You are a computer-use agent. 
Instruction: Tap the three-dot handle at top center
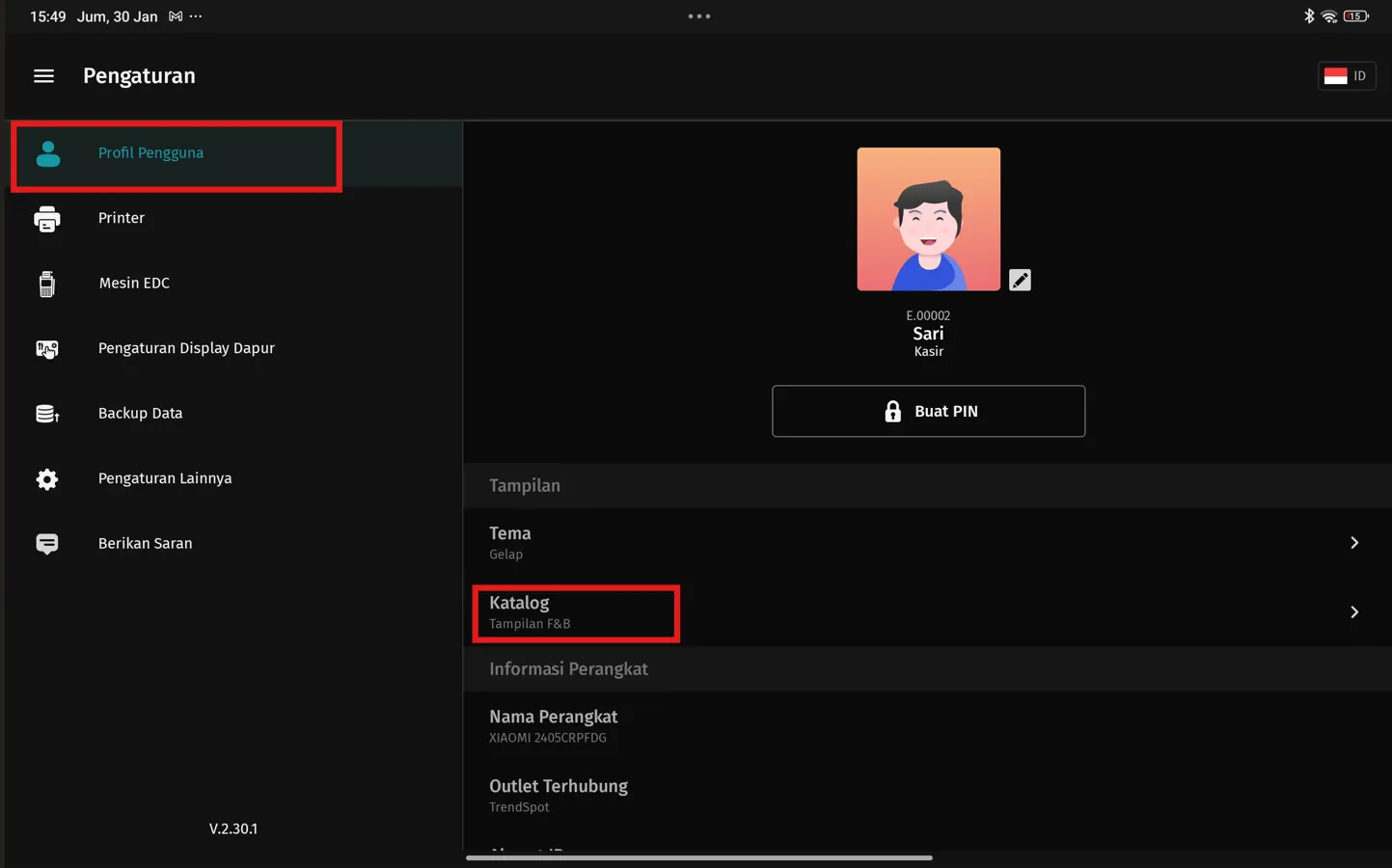(x=698, y=16)
